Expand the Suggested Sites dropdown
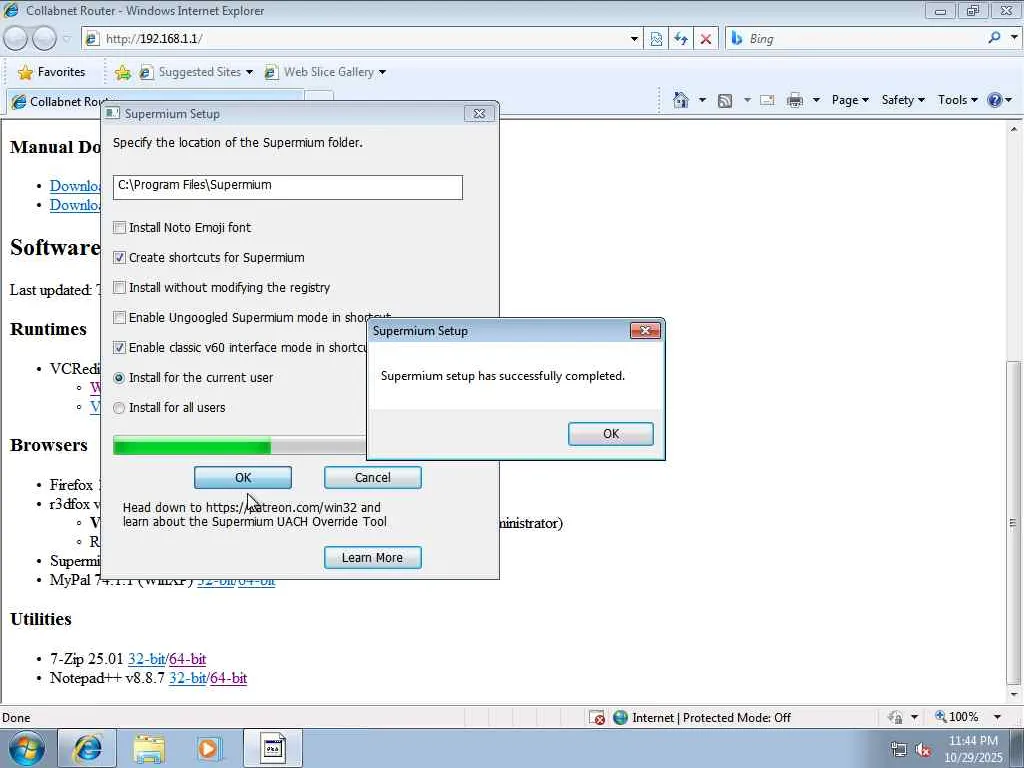Image resolution: width=1024 pixels, height=768 pixels. pos(249,72)
